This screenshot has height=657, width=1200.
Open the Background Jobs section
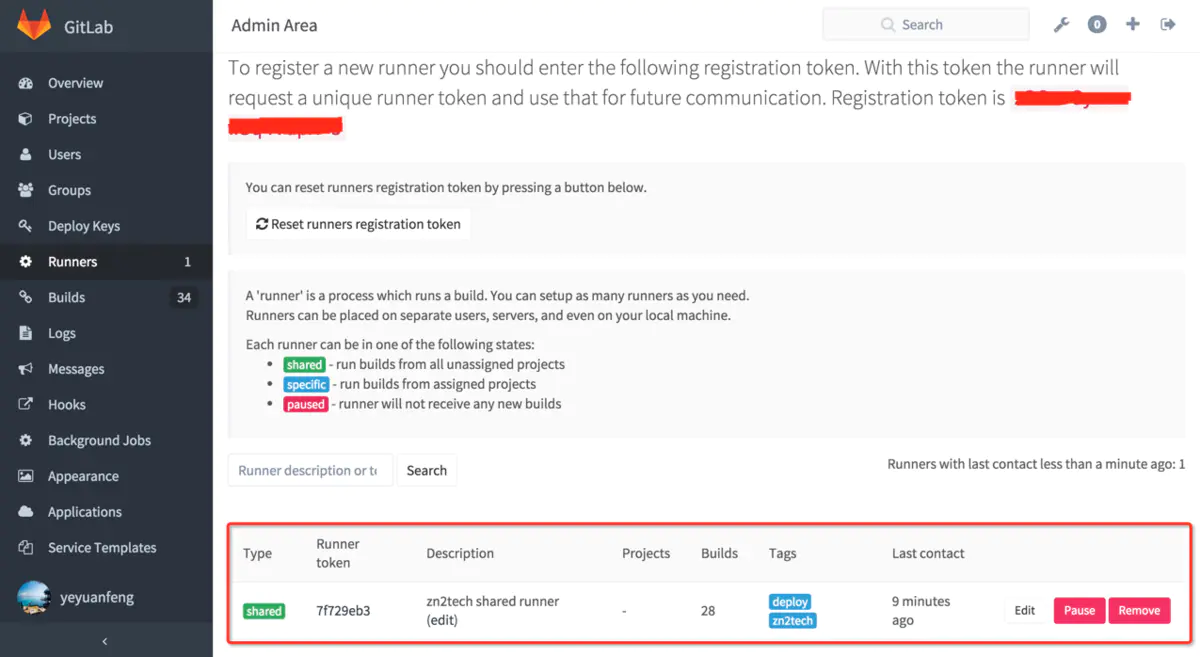[x=99, y=441]
